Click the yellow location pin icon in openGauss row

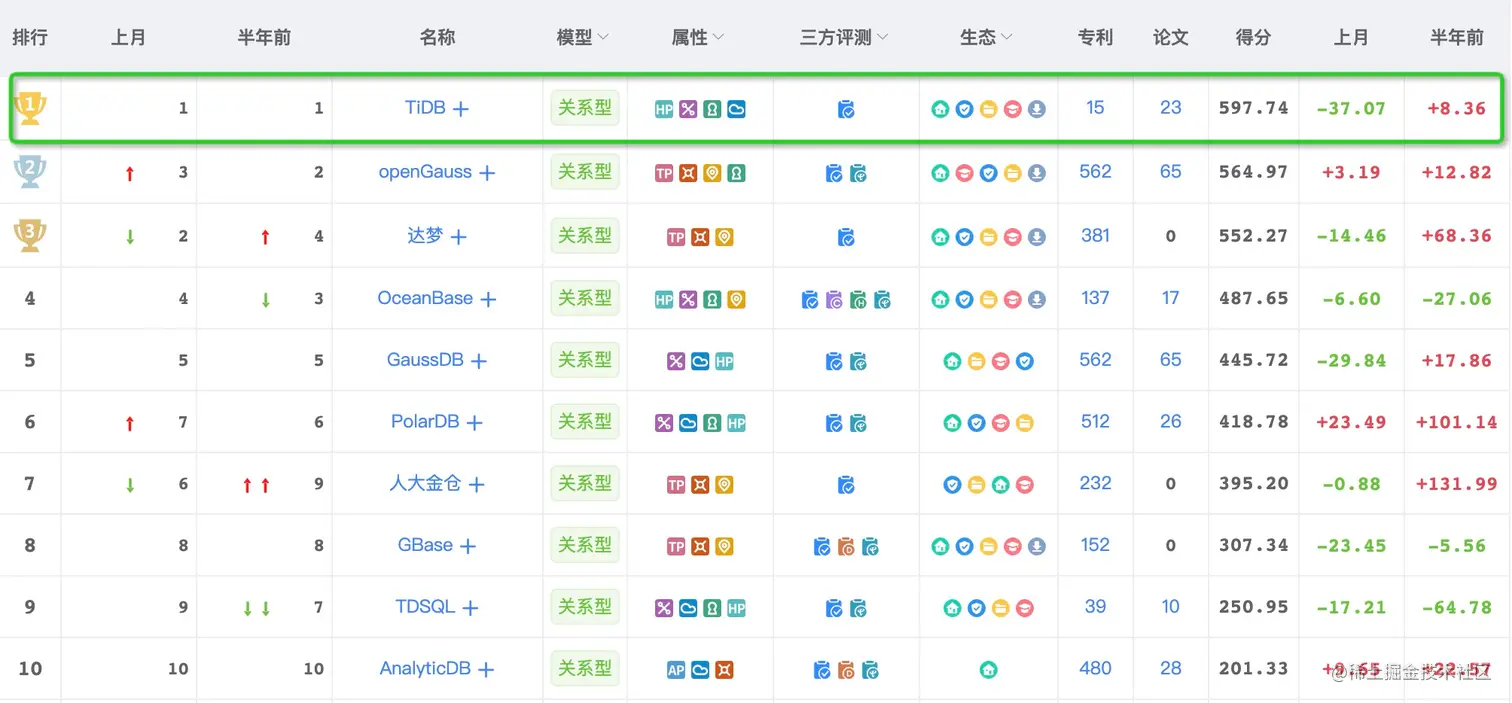pos(712,173)
